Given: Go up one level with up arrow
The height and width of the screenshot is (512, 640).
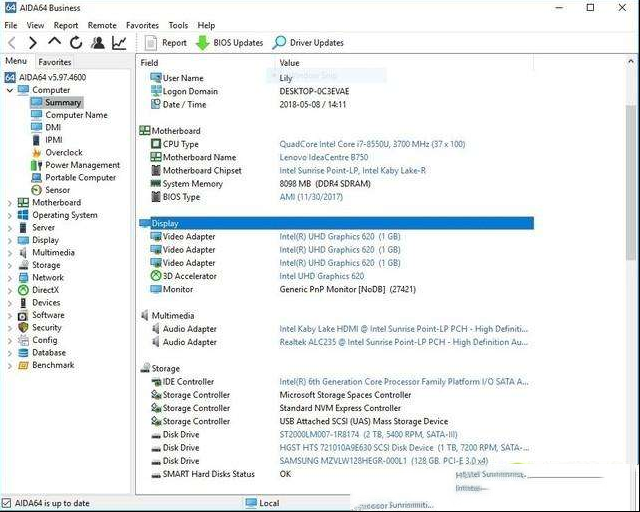Looking at the screenshot, I should (54, 41).
